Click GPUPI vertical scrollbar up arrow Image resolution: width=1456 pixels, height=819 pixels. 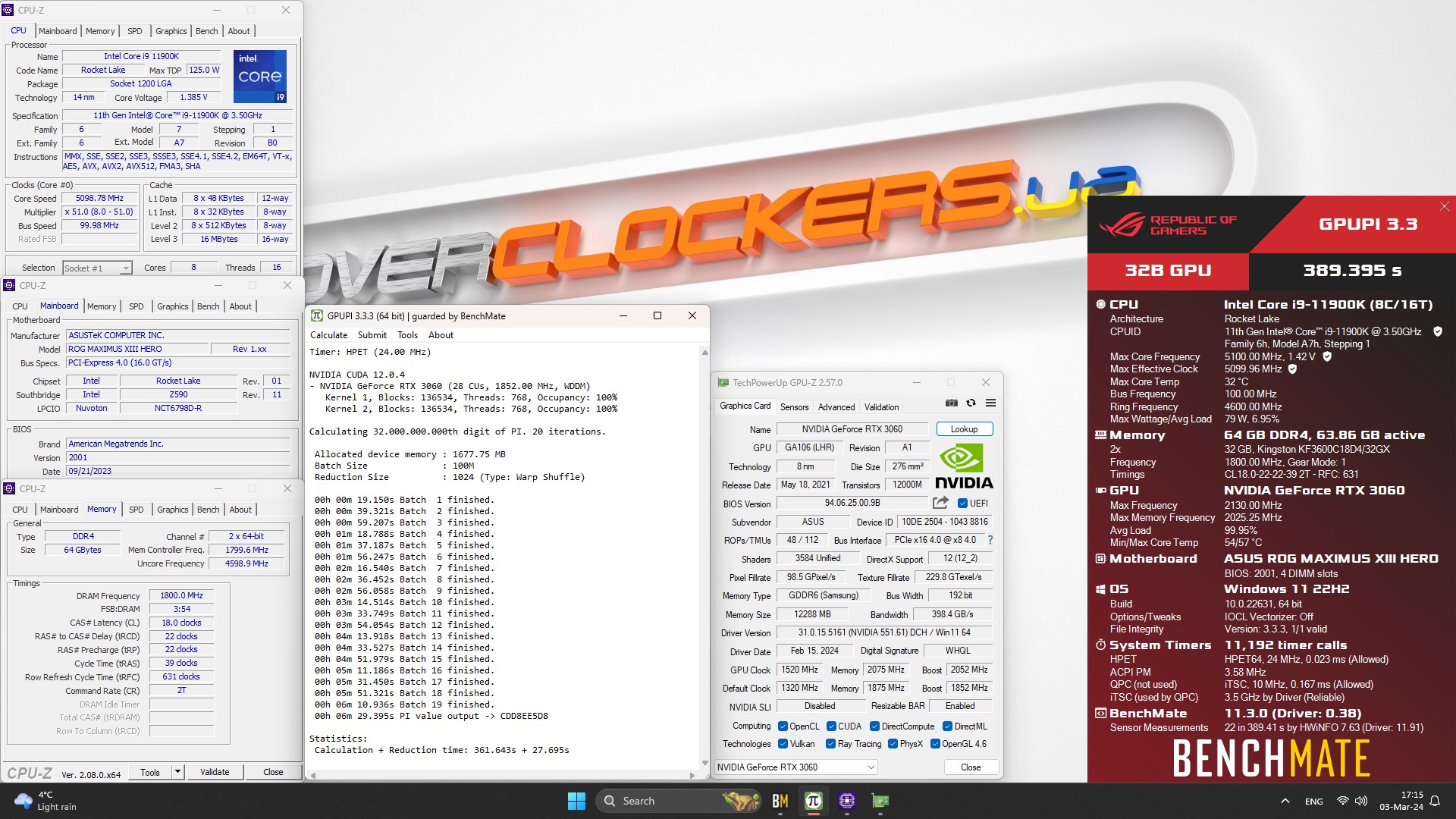704,353
